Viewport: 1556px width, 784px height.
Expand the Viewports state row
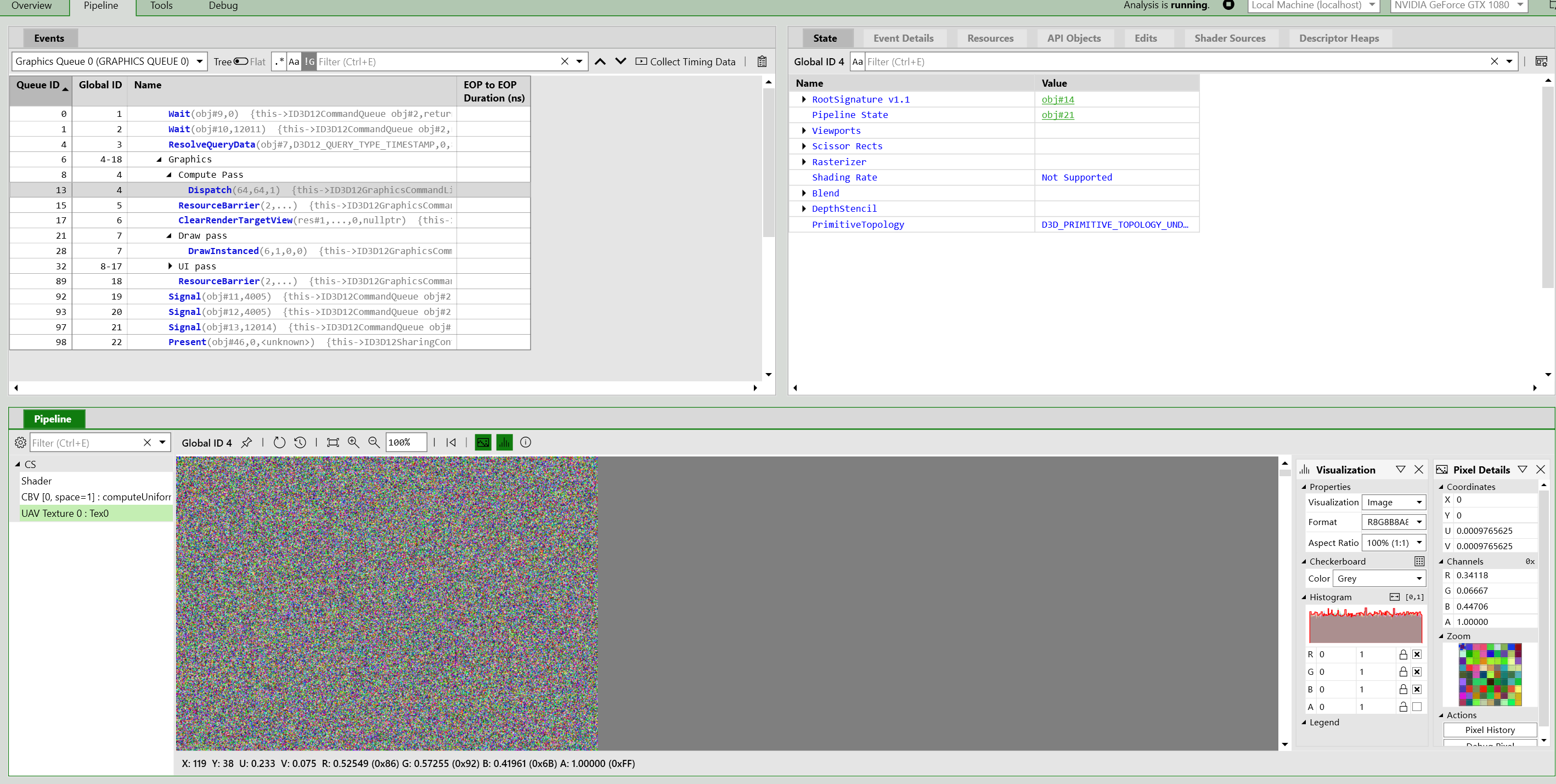pyautogui.click(x=803, y=131)
